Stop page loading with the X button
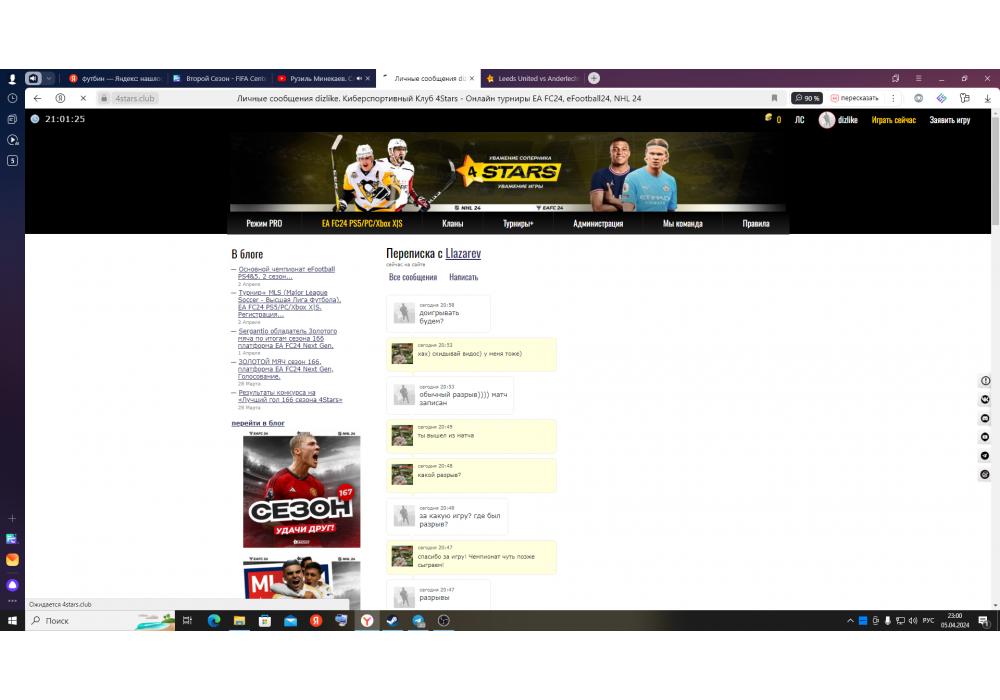The height and width of the screenshot is (700, 1000). [x=83, y=98]
